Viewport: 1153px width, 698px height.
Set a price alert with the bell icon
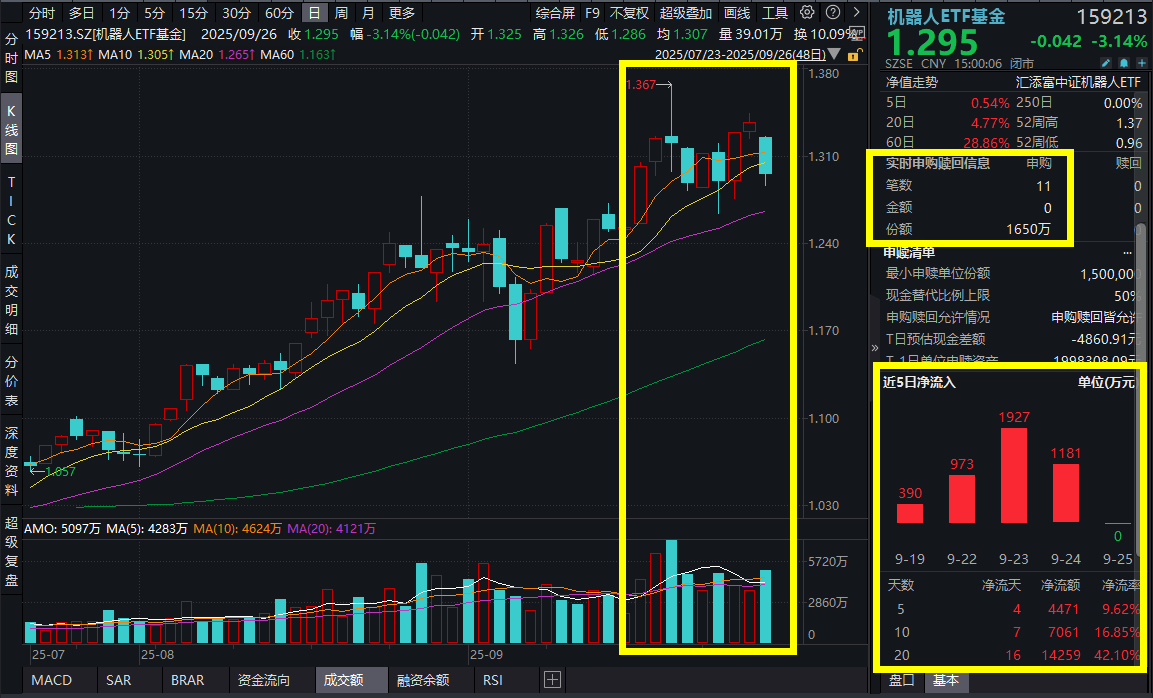[x=1124, y=64]
